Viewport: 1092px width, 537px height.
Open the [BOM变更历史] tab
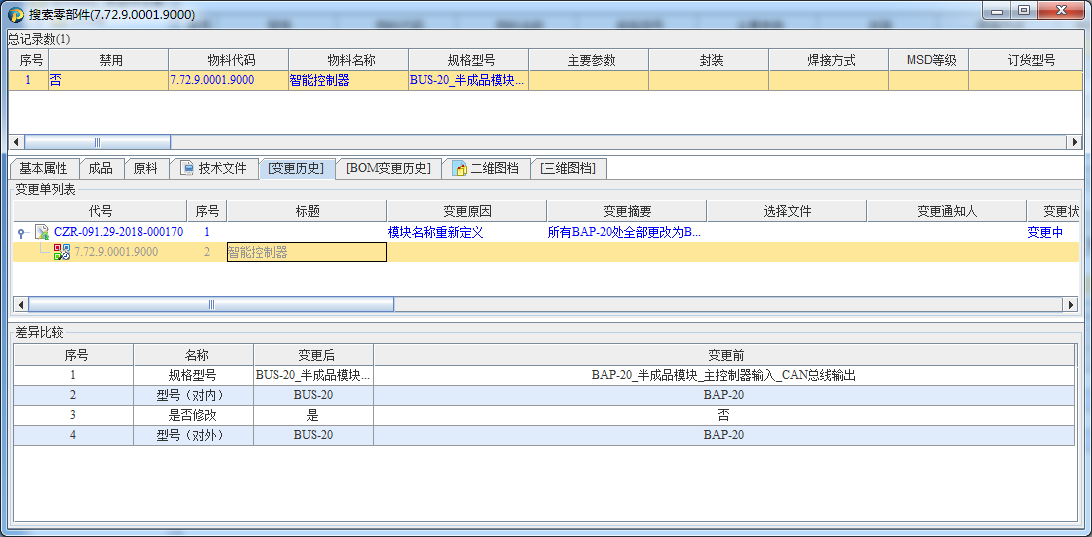[389, 168]
